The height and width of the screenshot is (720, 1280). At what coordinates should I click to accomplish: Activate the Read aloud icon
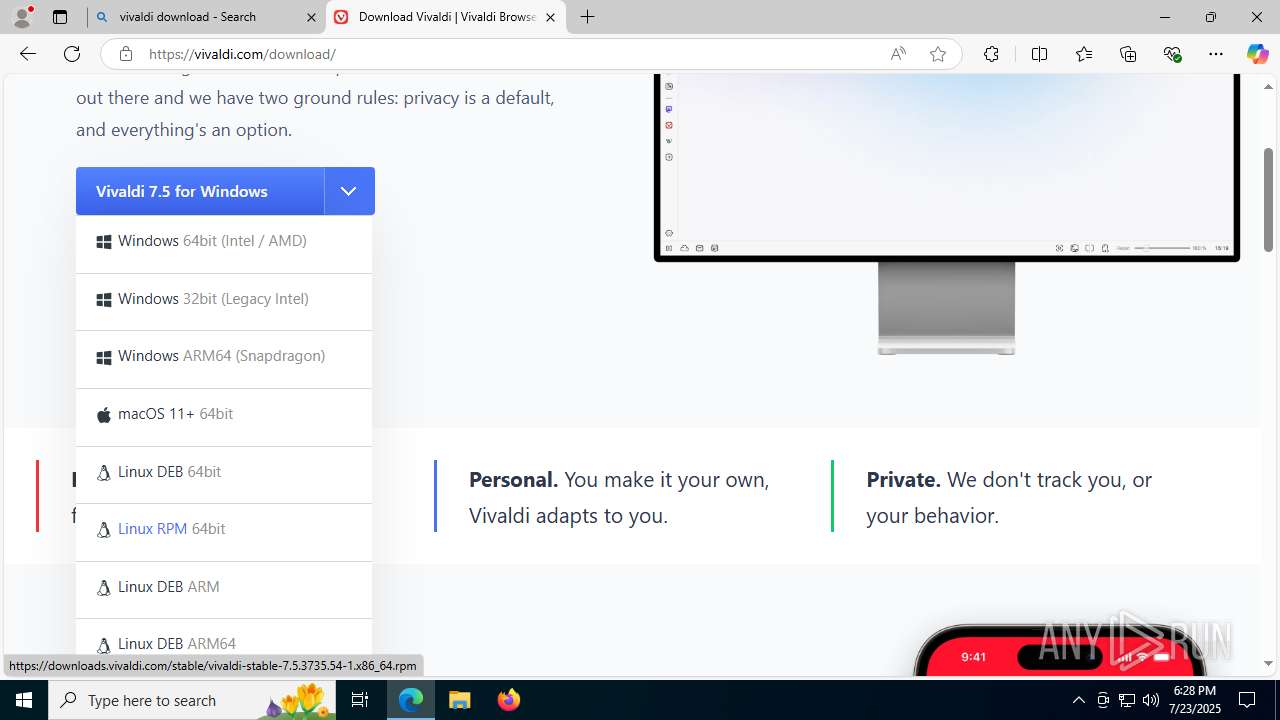(x=898, y=54)
